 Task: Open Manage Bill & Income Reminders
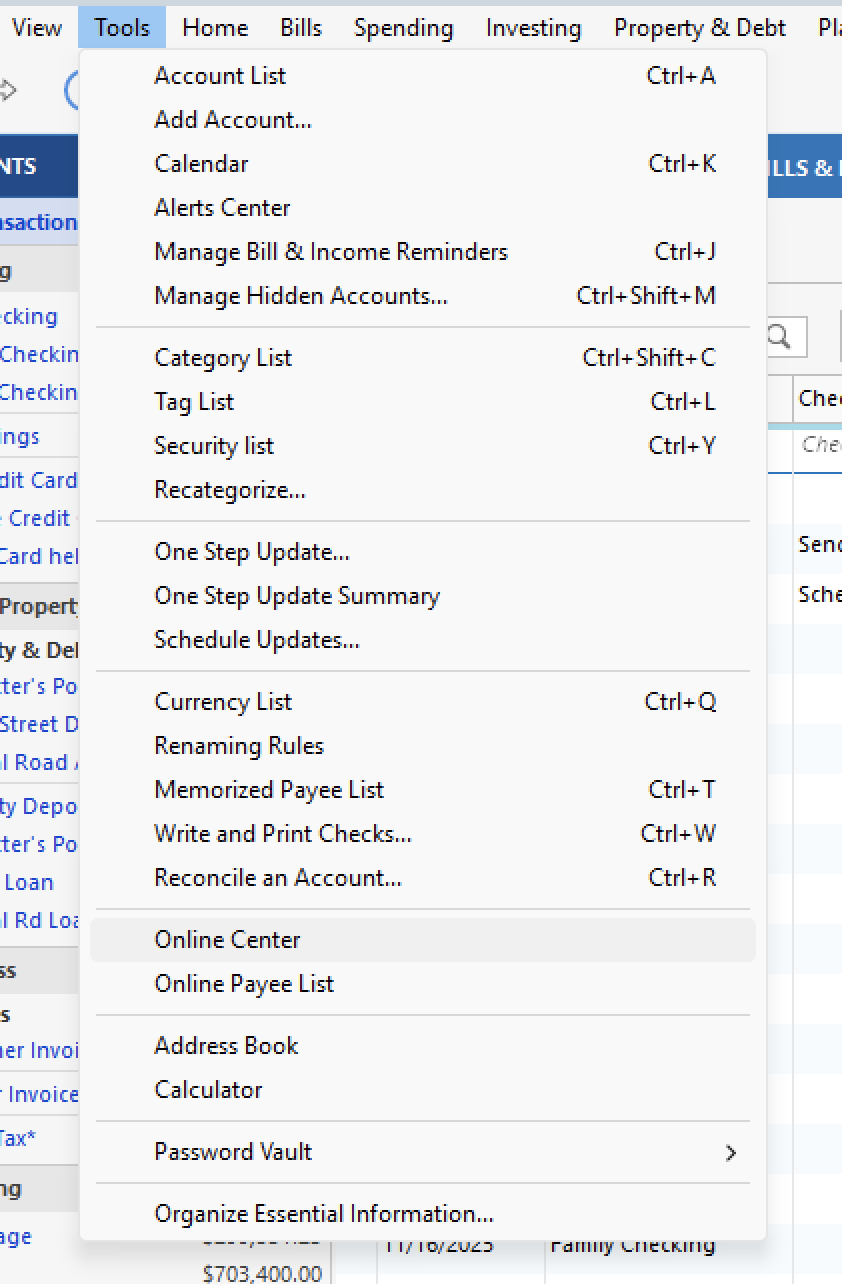click(x=330, y=251)
